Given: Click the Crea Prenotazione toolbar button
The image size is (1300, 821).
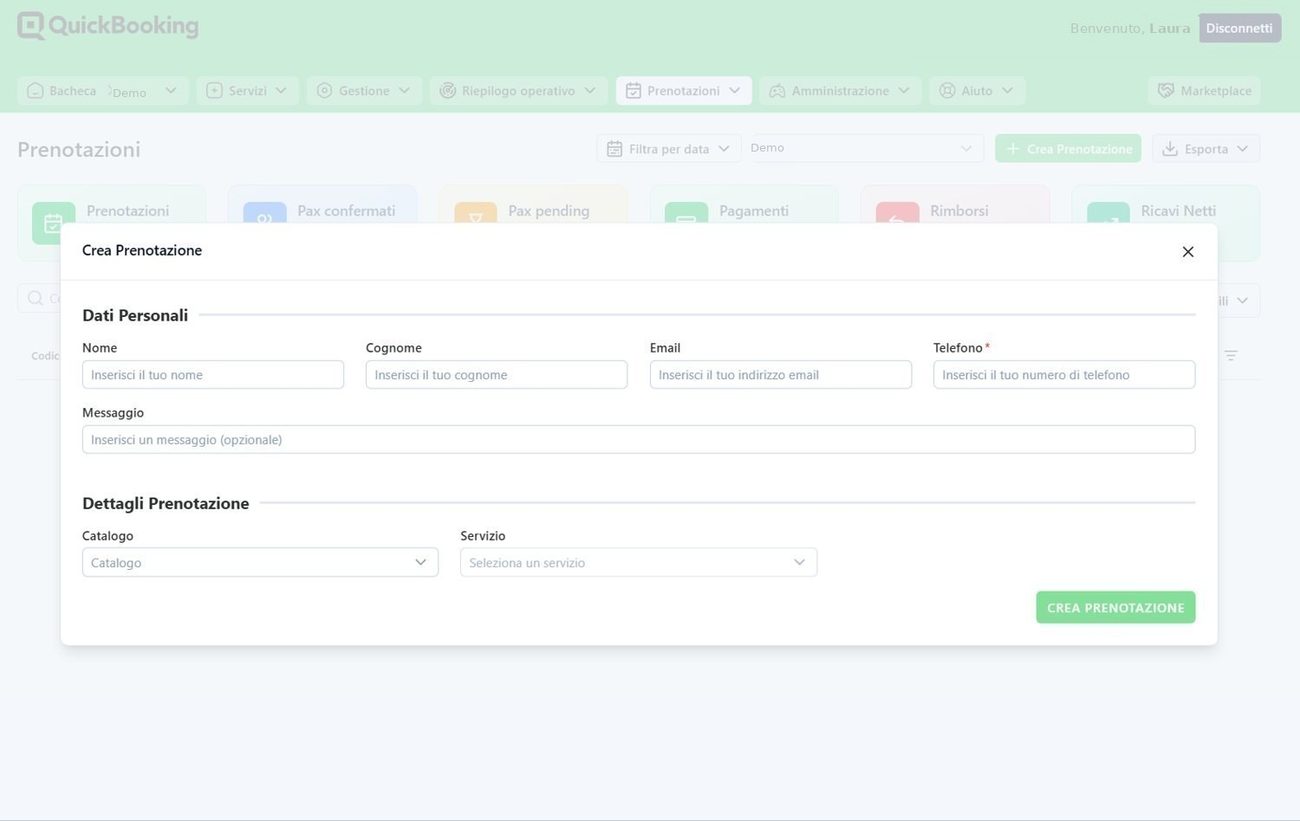Looking at the screenshot, I should (x=1068, y=149).
